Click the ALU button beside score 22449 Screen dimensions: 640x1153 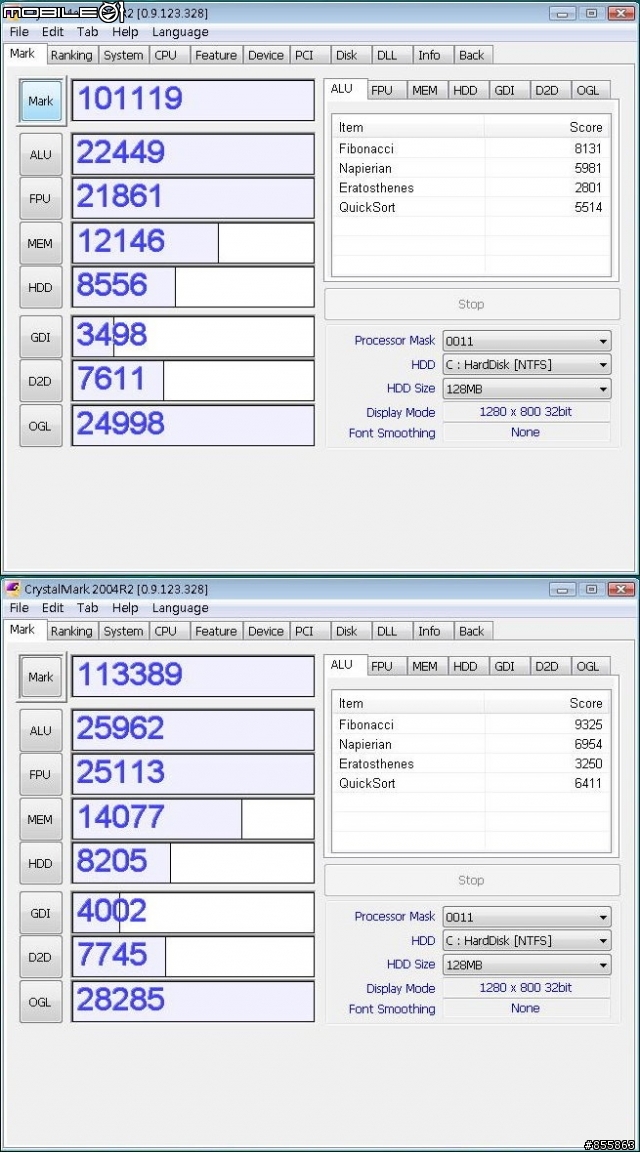[40, 155]
